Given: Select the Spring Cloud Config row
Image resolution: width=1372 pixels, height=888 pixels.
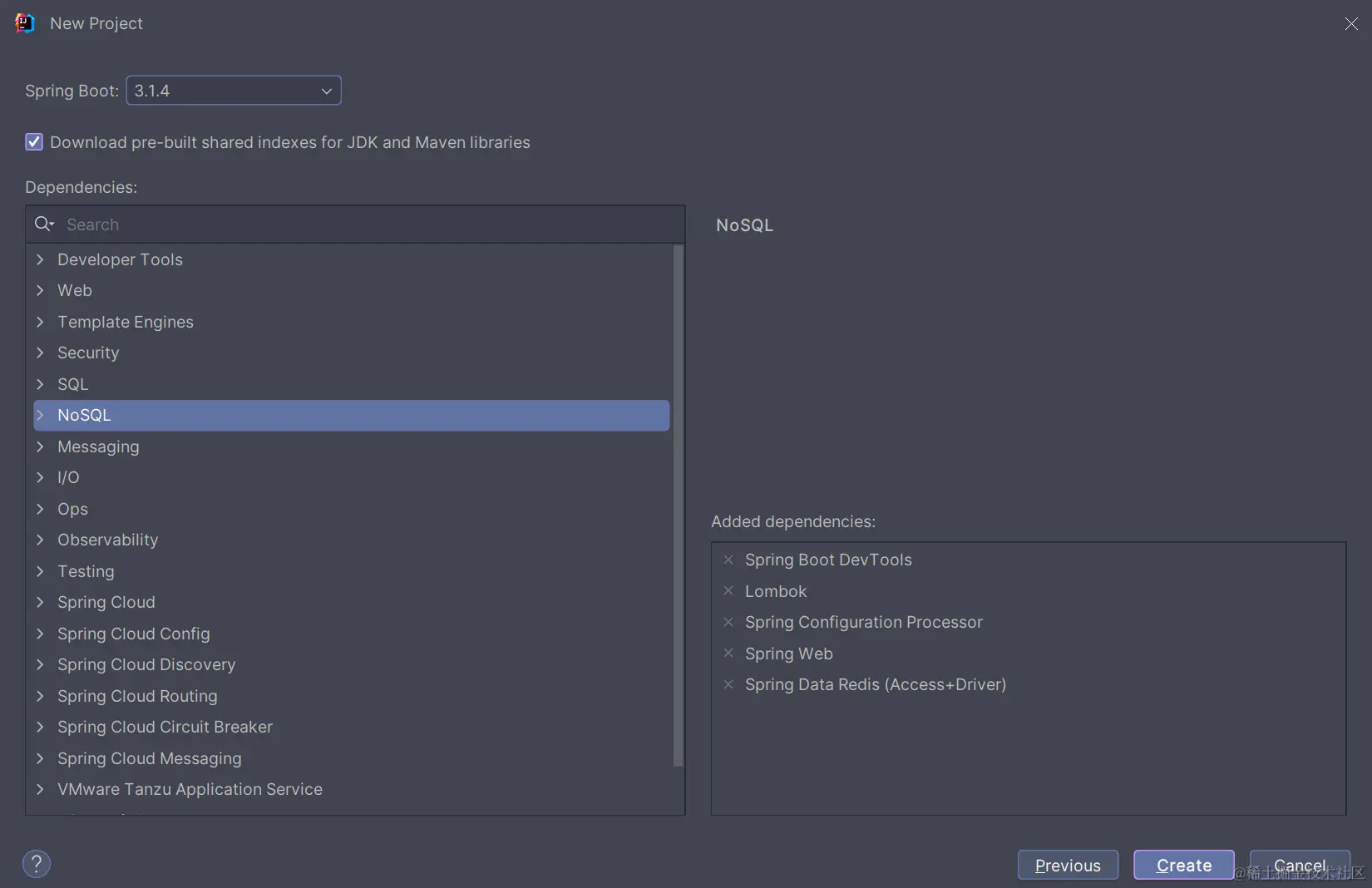Looking at the screenshot, I should (x=352, y=634).
